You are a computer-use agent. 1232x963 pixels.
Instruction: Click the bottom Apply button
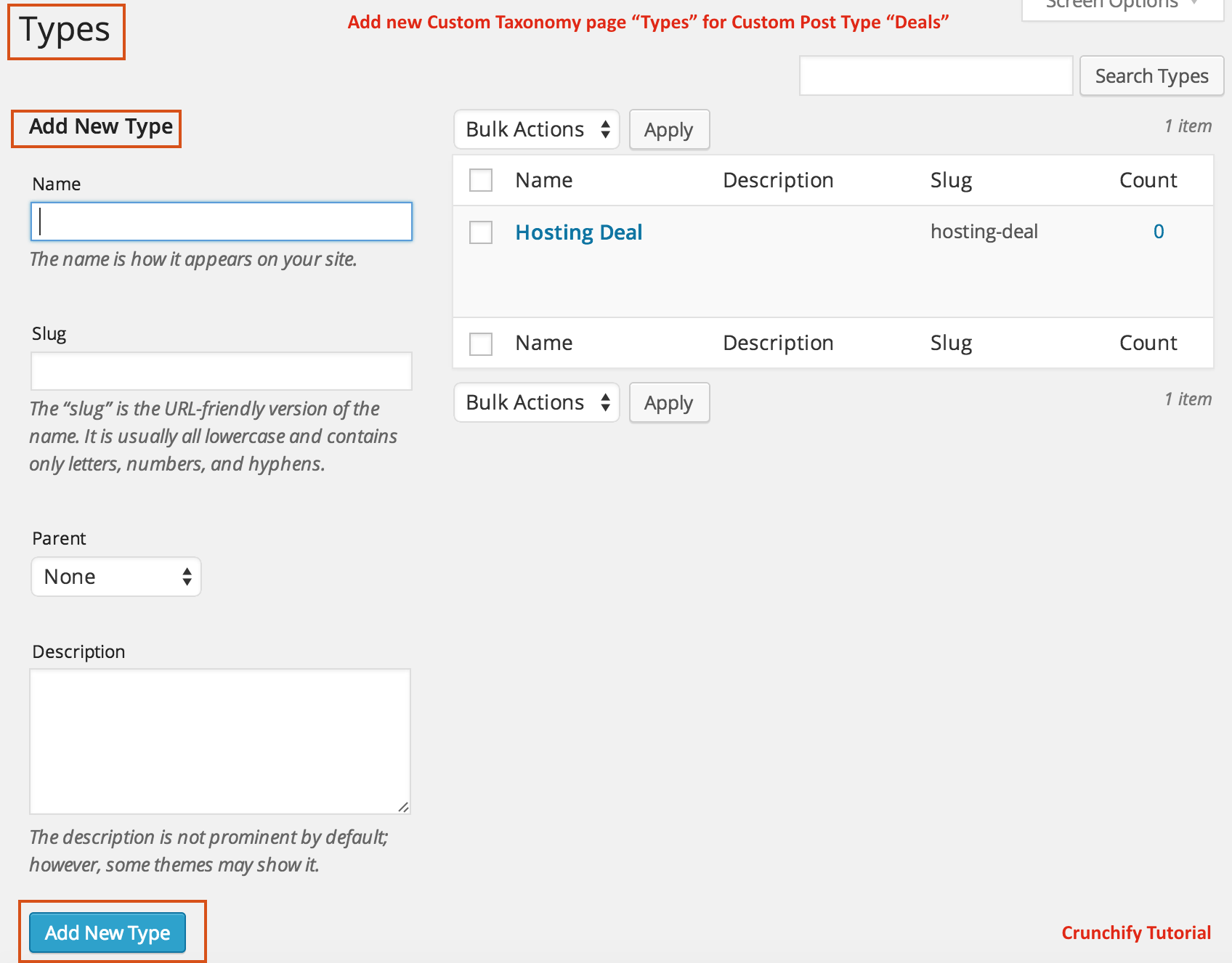(x=668, y=403)
